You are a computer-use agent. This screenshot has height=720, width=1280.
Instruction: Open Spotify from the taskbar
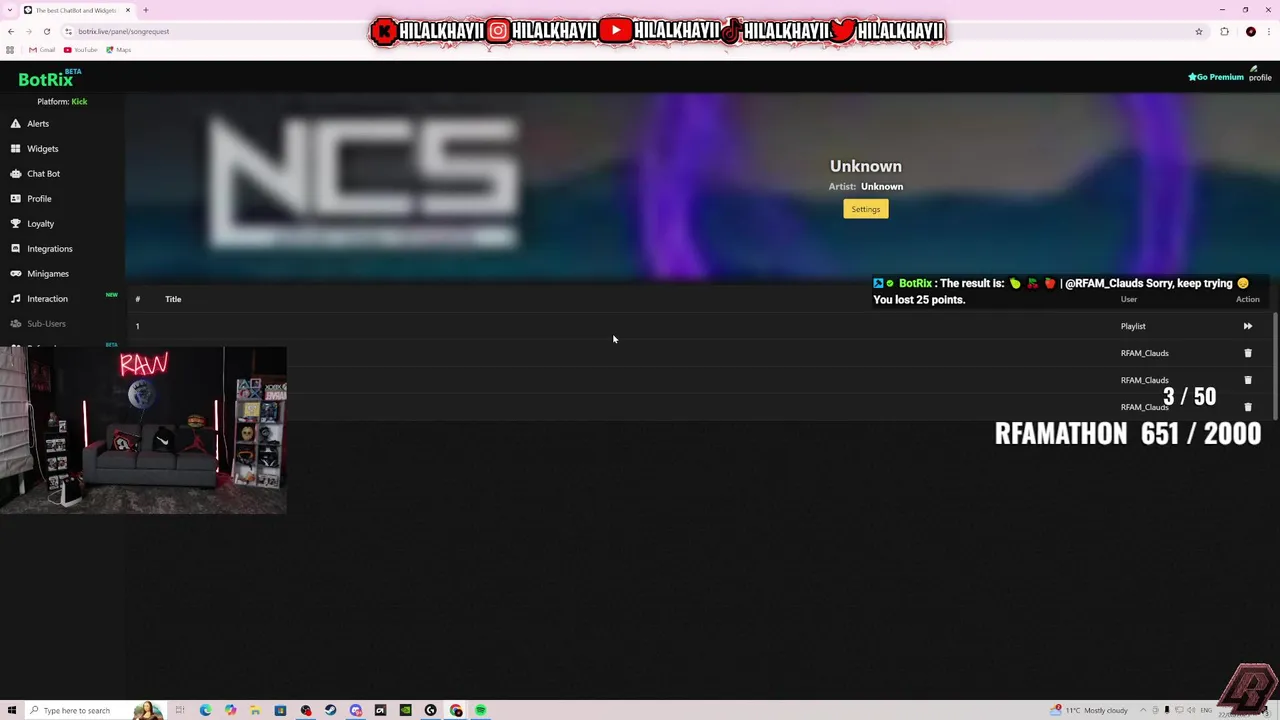click(480, 710)
